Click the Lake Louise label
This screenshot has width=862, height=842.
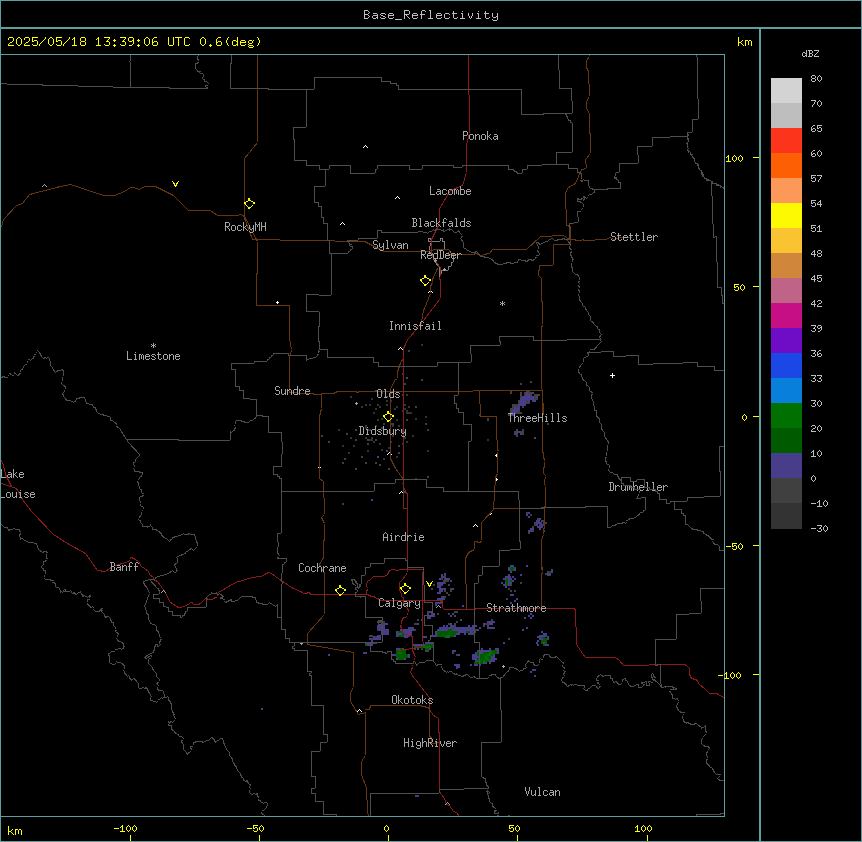pos(18,484)
